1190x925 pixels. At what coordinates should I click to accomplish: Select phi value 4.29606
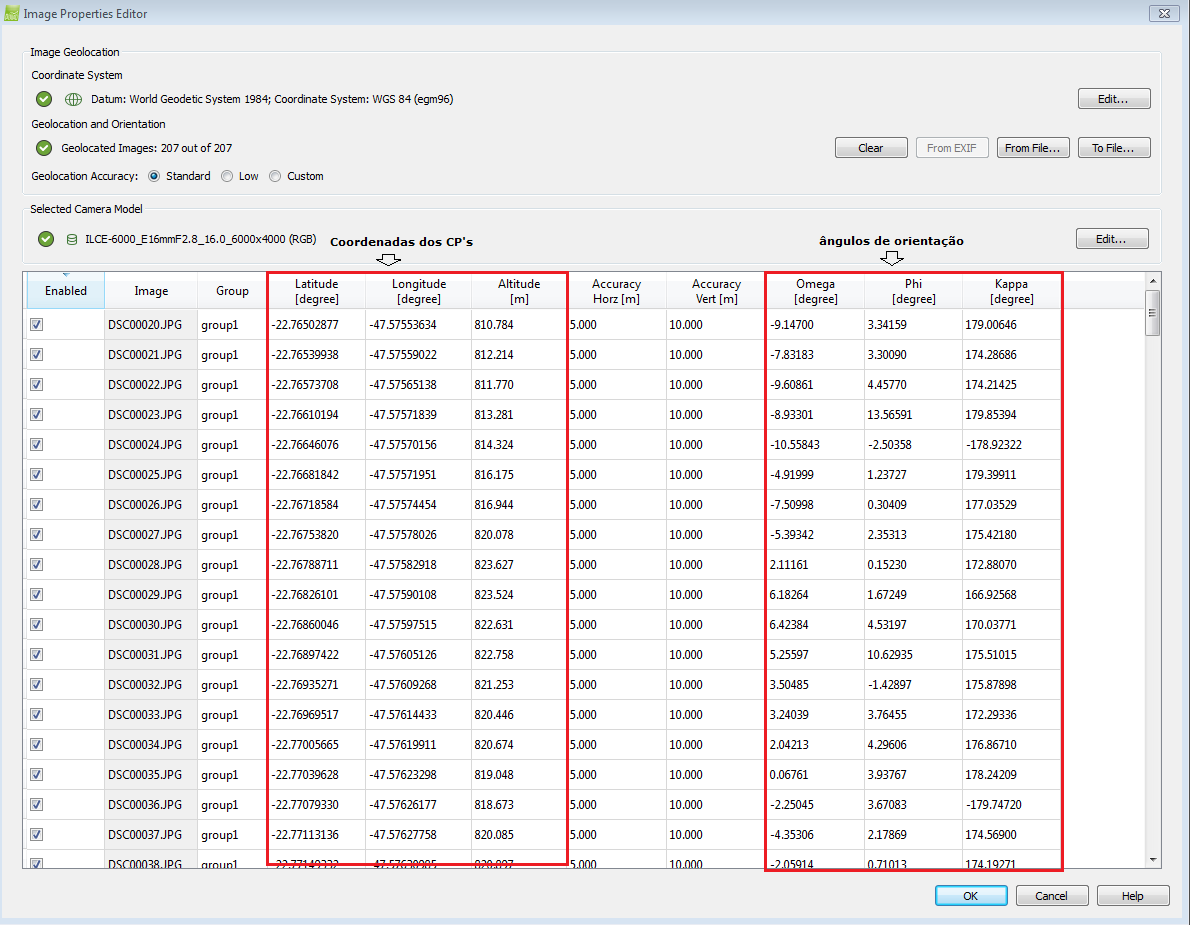pos(914,744)
